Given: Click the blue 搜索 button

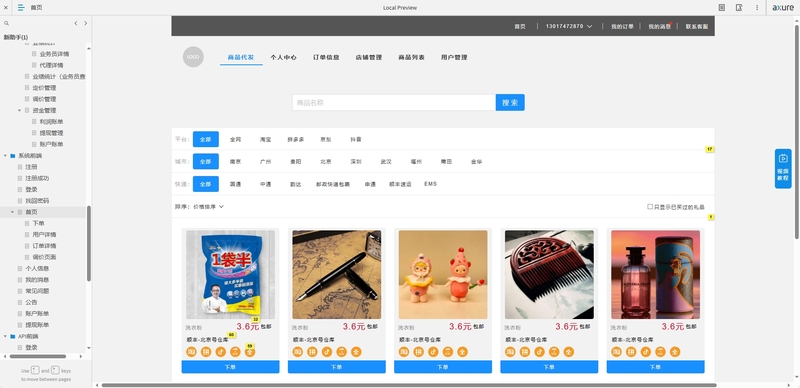Looking at the screenshot, I should coord(510,103).
